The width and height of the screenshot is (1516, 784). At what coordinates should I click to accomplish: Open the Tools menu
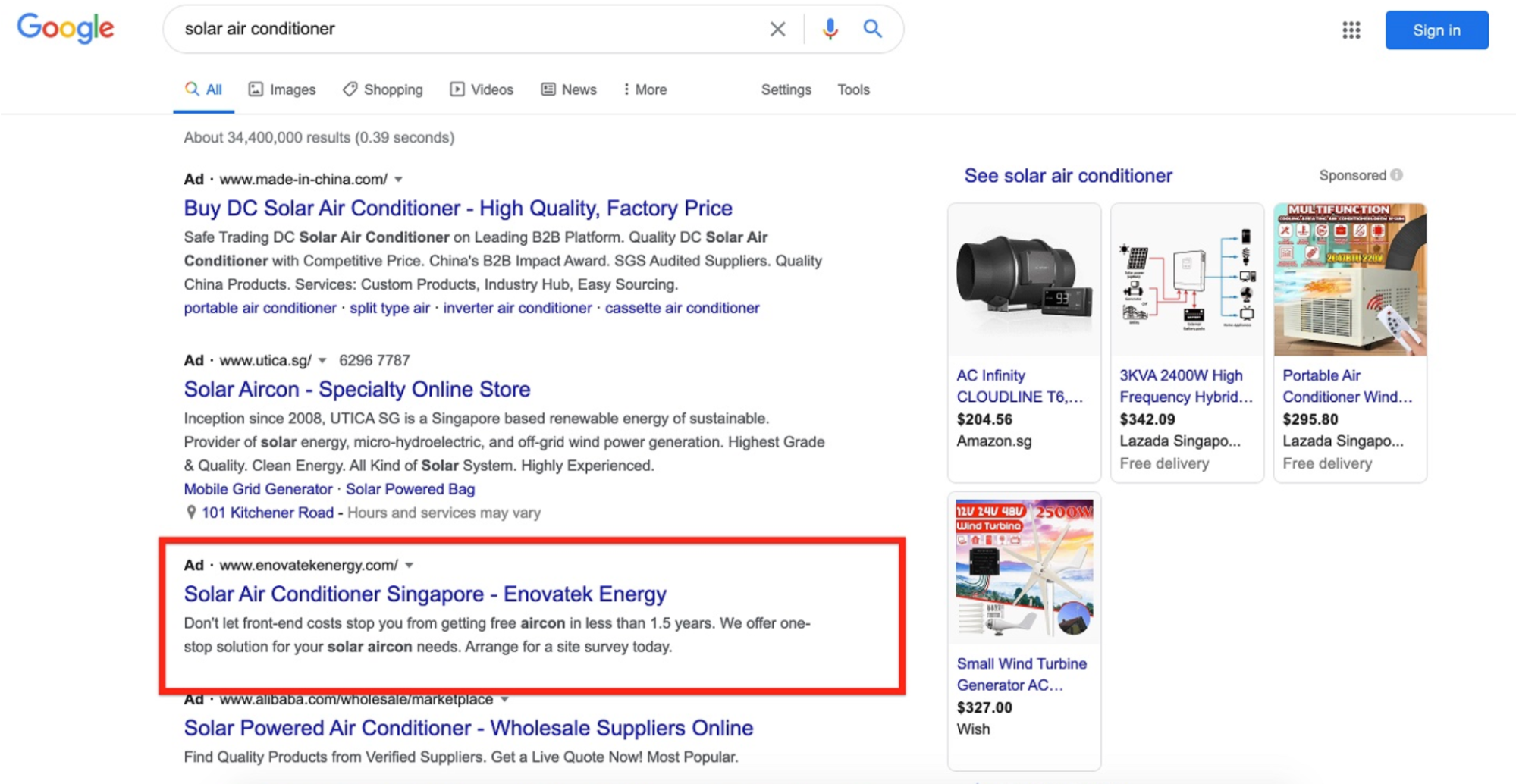[x=852, y=89]
